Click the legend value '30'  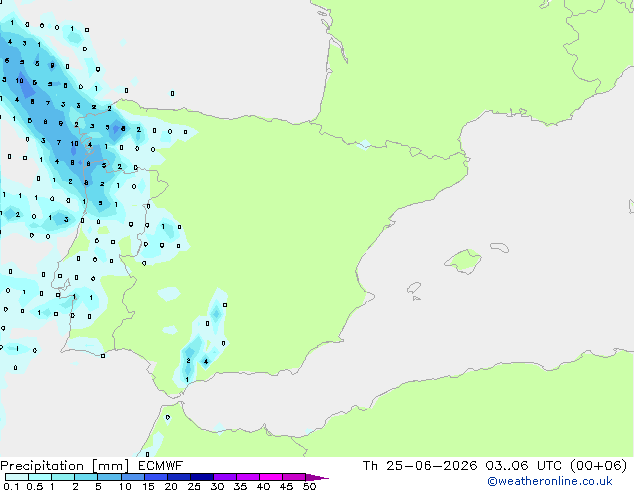(x=217, y=486)
